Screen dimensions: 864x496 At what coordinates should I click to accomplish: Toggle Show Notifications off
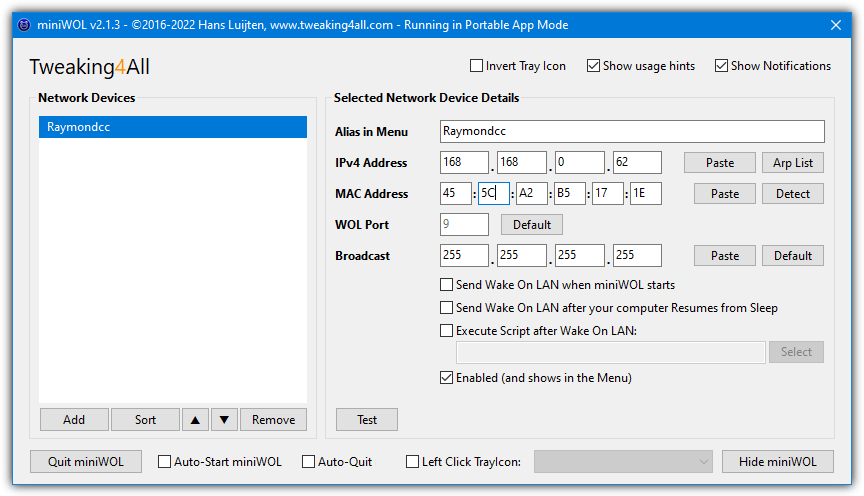(721, 66)
